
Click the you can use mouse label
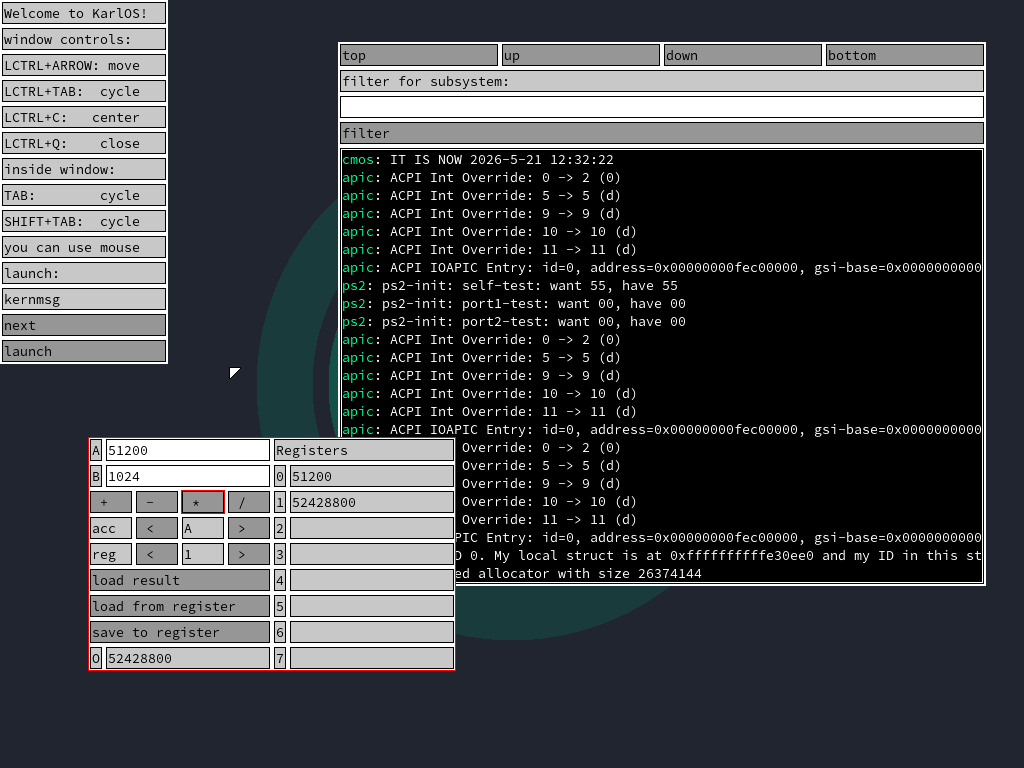(84, 248)
